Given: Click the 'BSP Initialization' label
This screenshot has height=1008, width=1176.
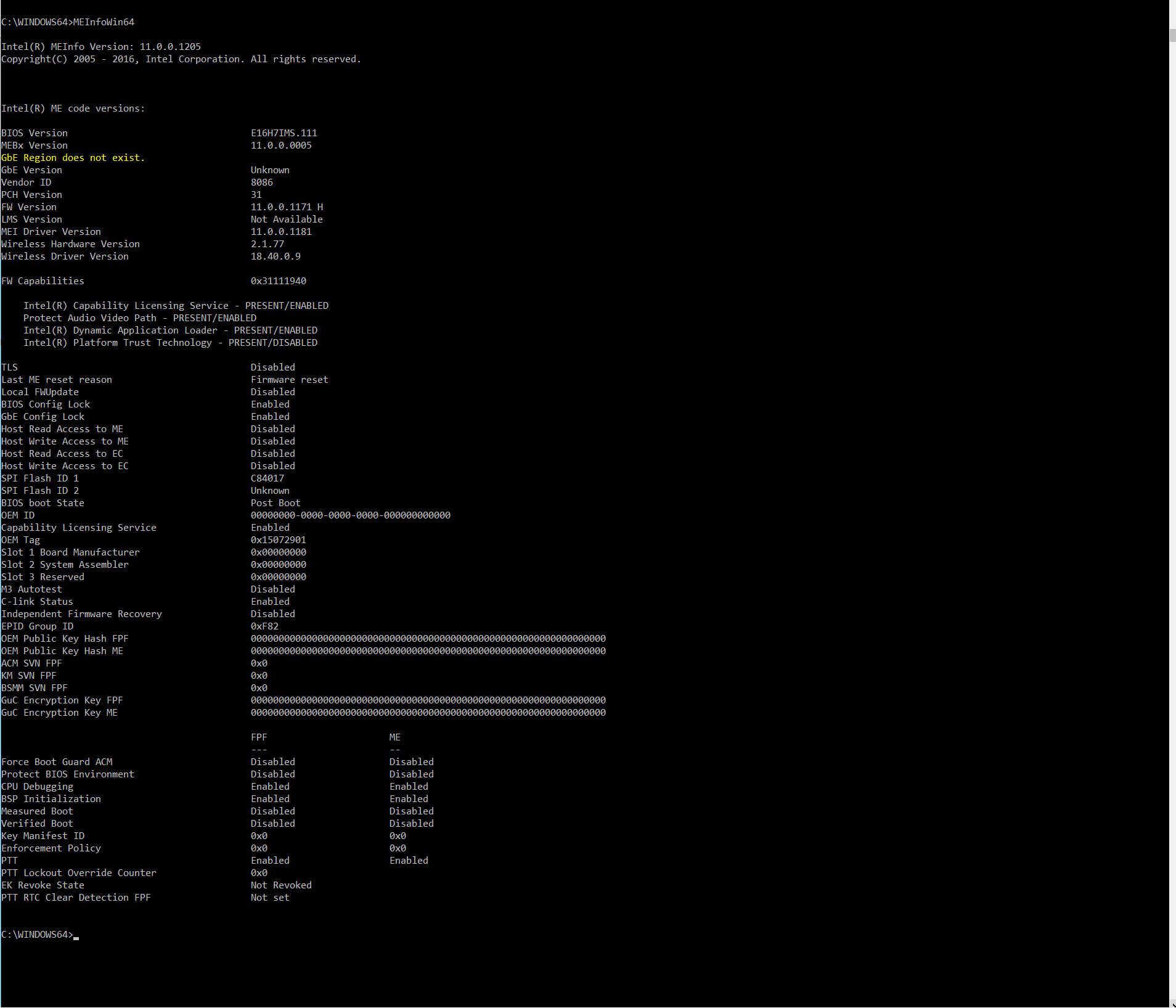Looking at the screenshot, I should tap(51, 799).
